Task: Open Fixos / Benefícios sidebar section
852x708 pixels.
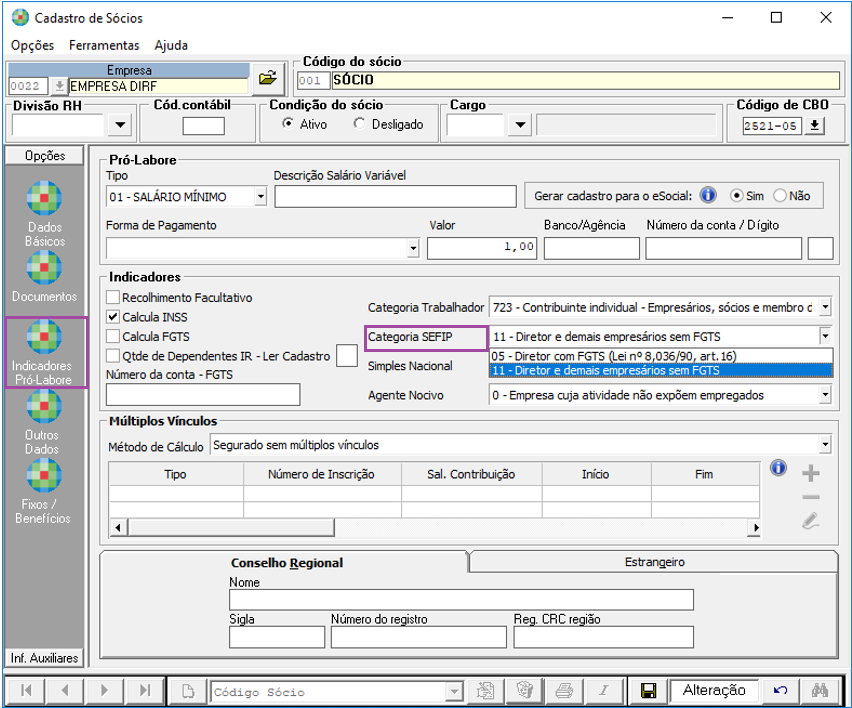Action: coord(44,492)
